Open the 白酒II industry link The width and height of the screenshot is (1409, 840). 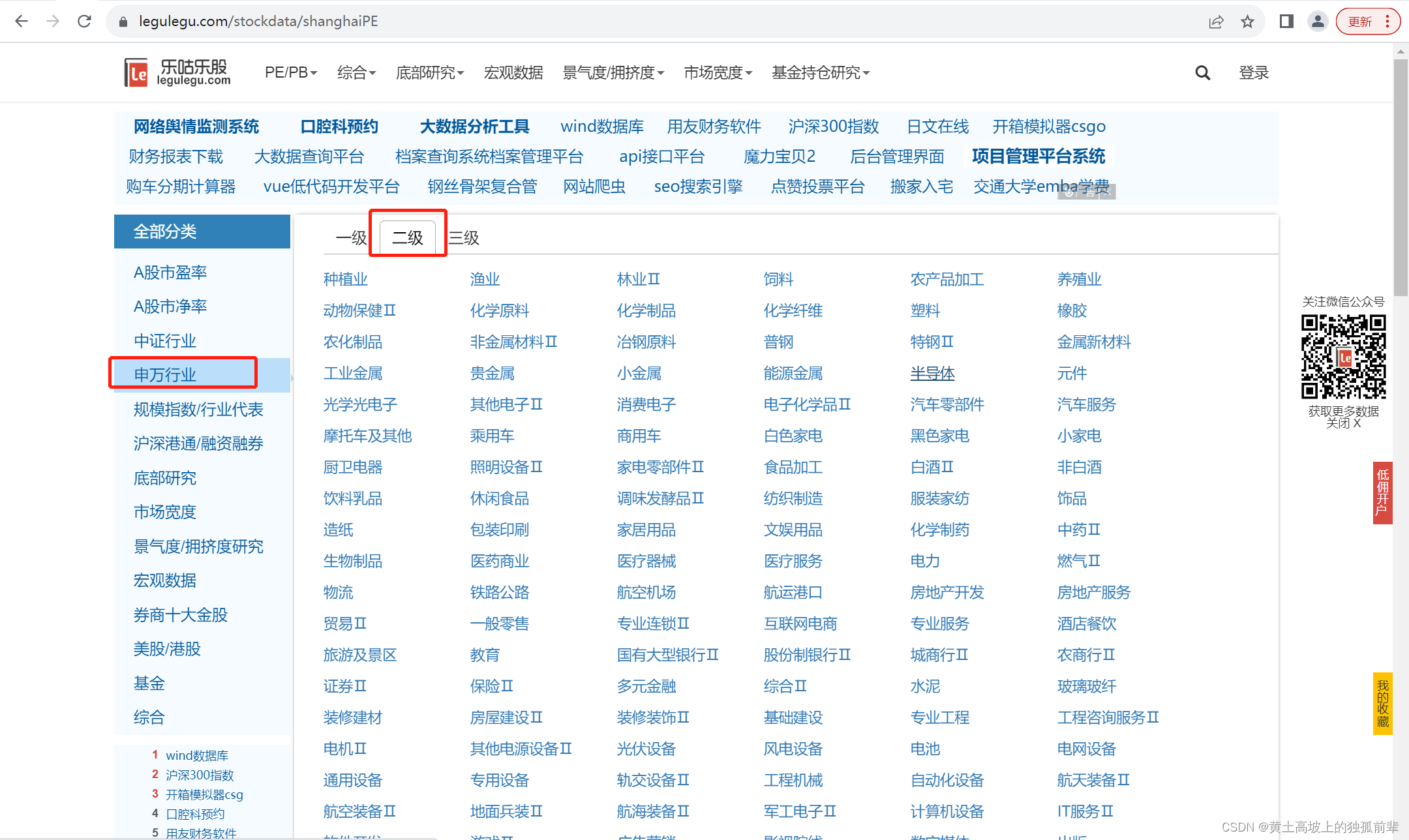coord(932,467)
